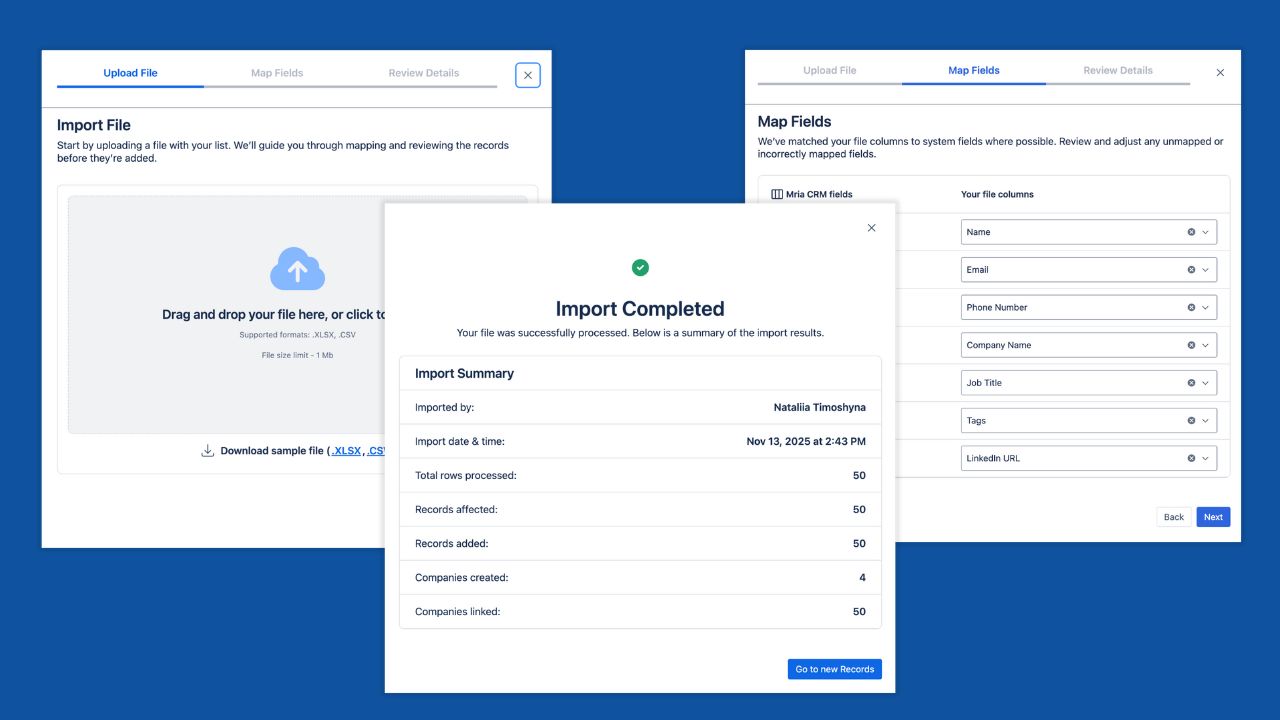Select Review Details tab in Import File window

coord(424,73)
